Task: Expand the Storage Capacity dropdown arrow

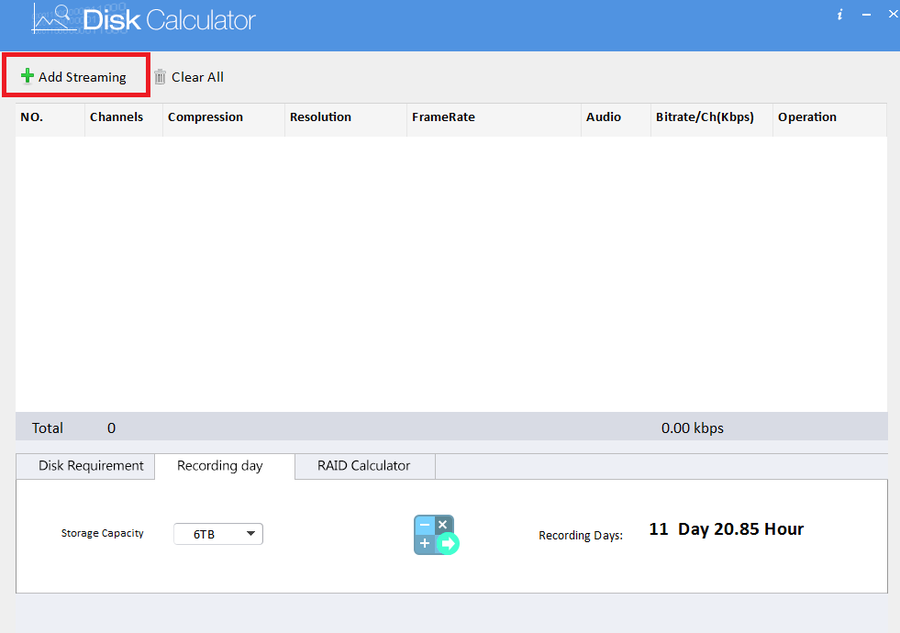Action: (251, 534)
